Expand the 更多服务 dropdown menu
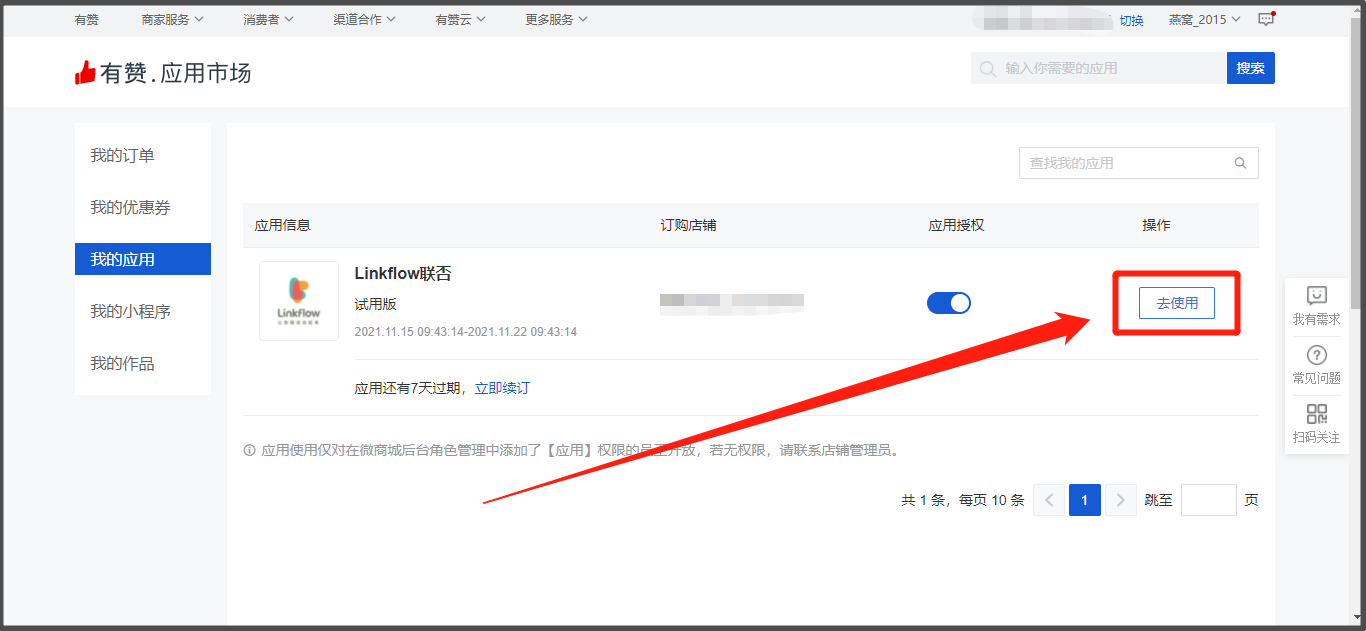 pyautogui.click(x=556, y=19)
